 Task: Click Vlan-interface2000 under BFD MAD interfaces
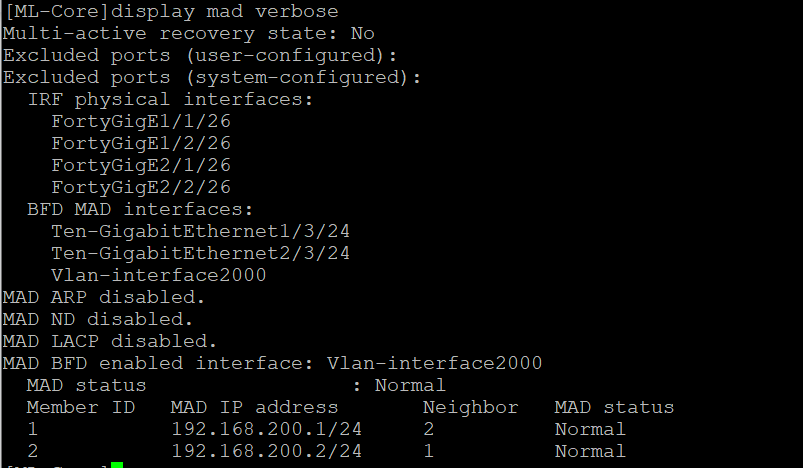159,275
